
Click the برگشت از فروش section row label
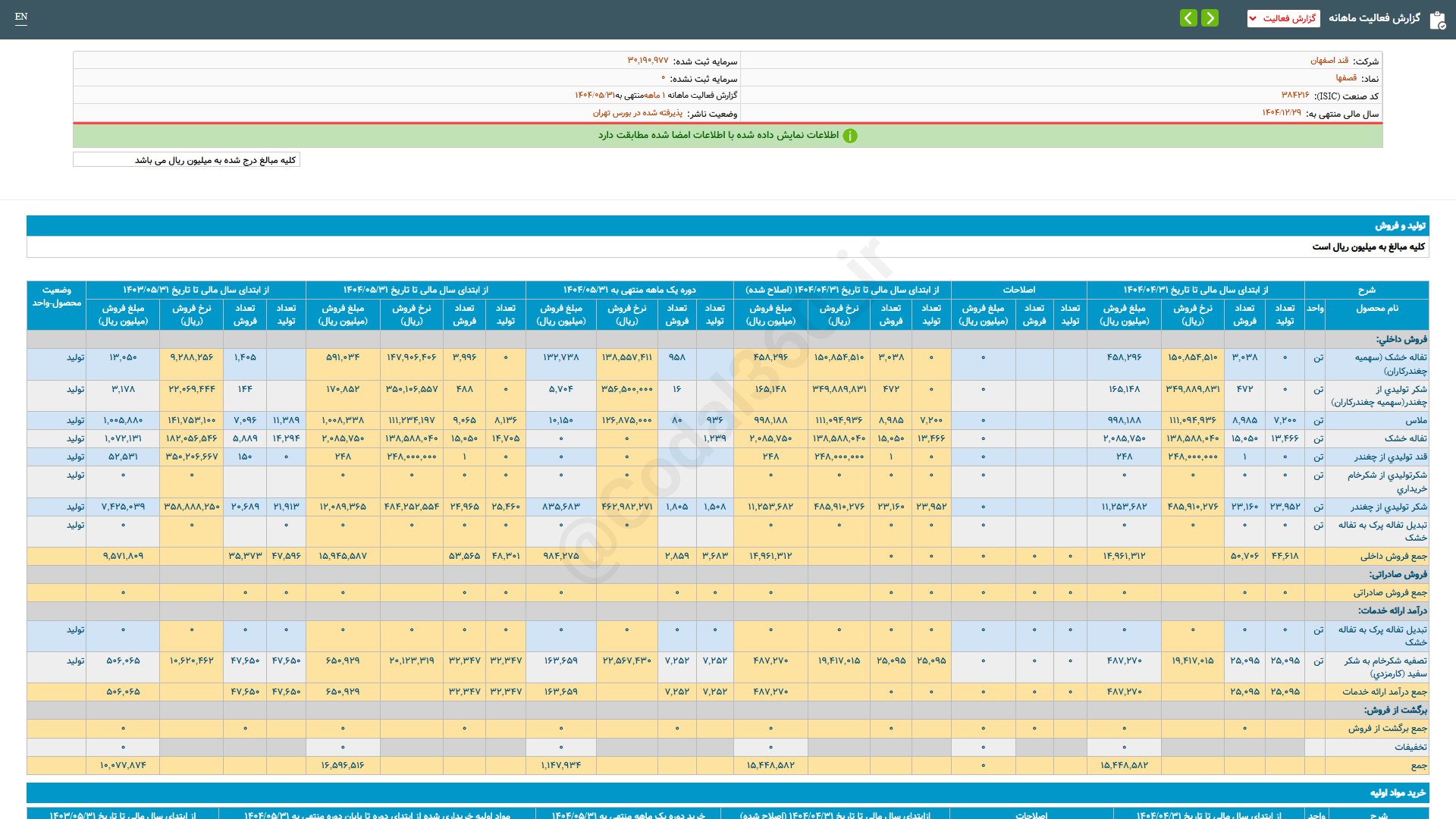1395,711
